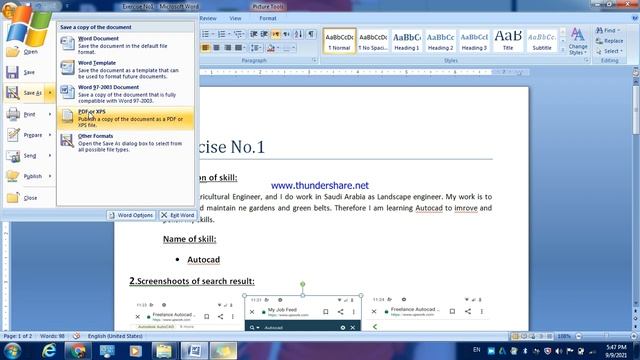Open Google Chrome from the taskbar
Image resolution: width=640 pixels, height=360 pixels.
(78, 351)
